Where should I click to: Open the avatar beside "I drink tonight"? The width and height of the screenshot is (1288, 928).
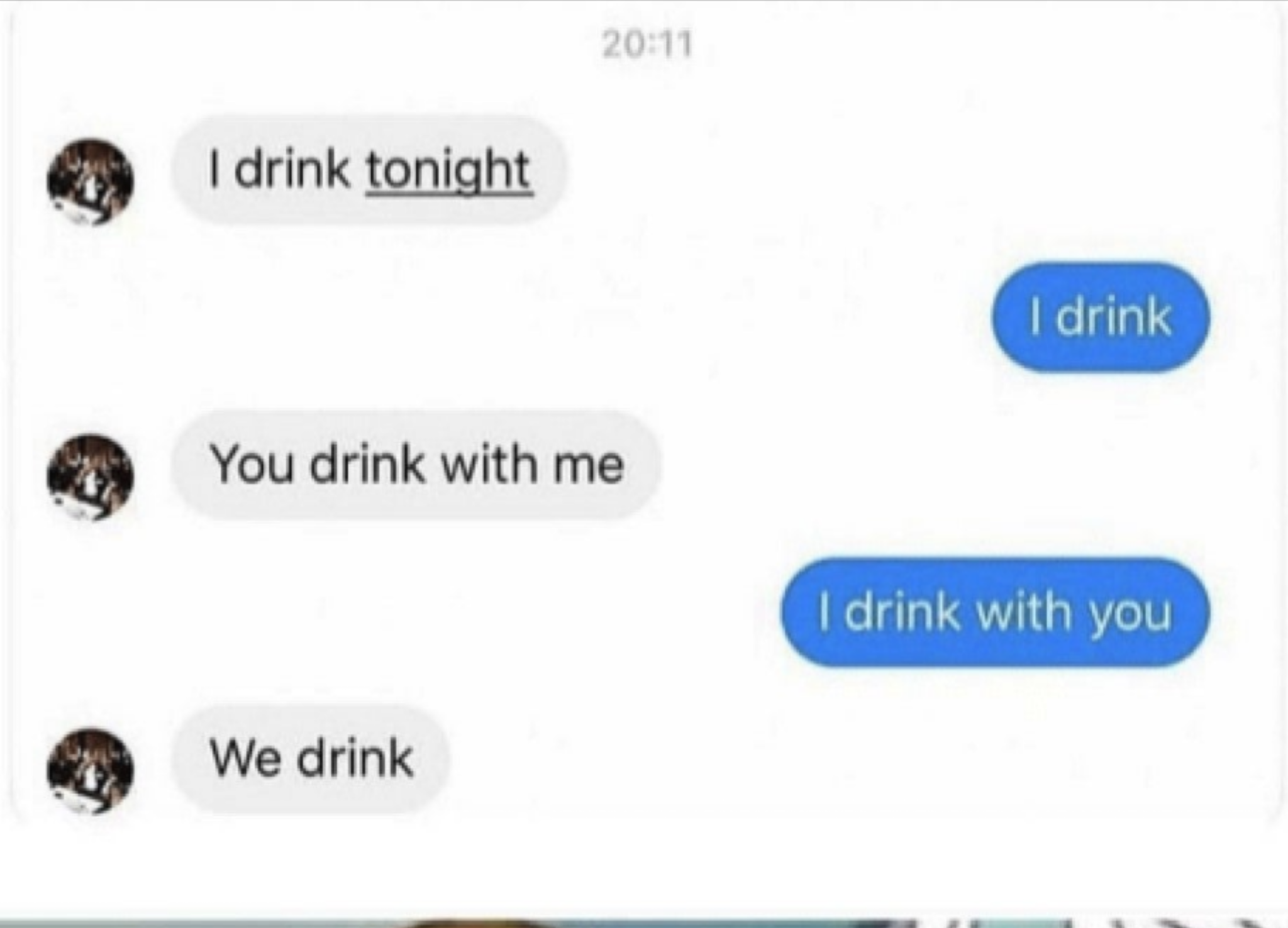(91, 182)
